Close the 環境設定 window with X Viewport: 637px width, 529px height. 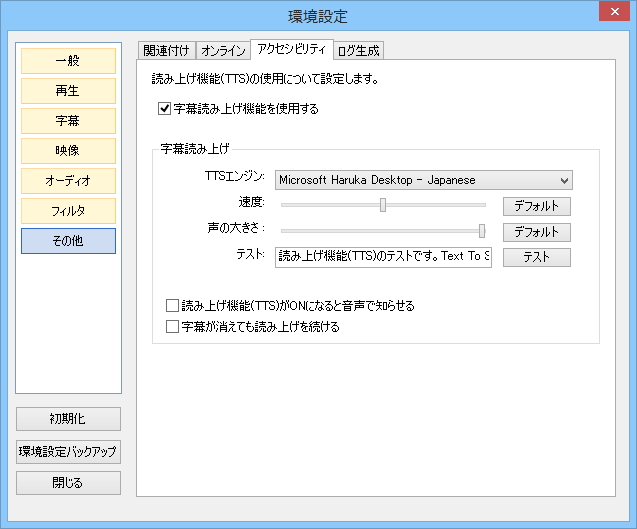click(x=614, y=11)
